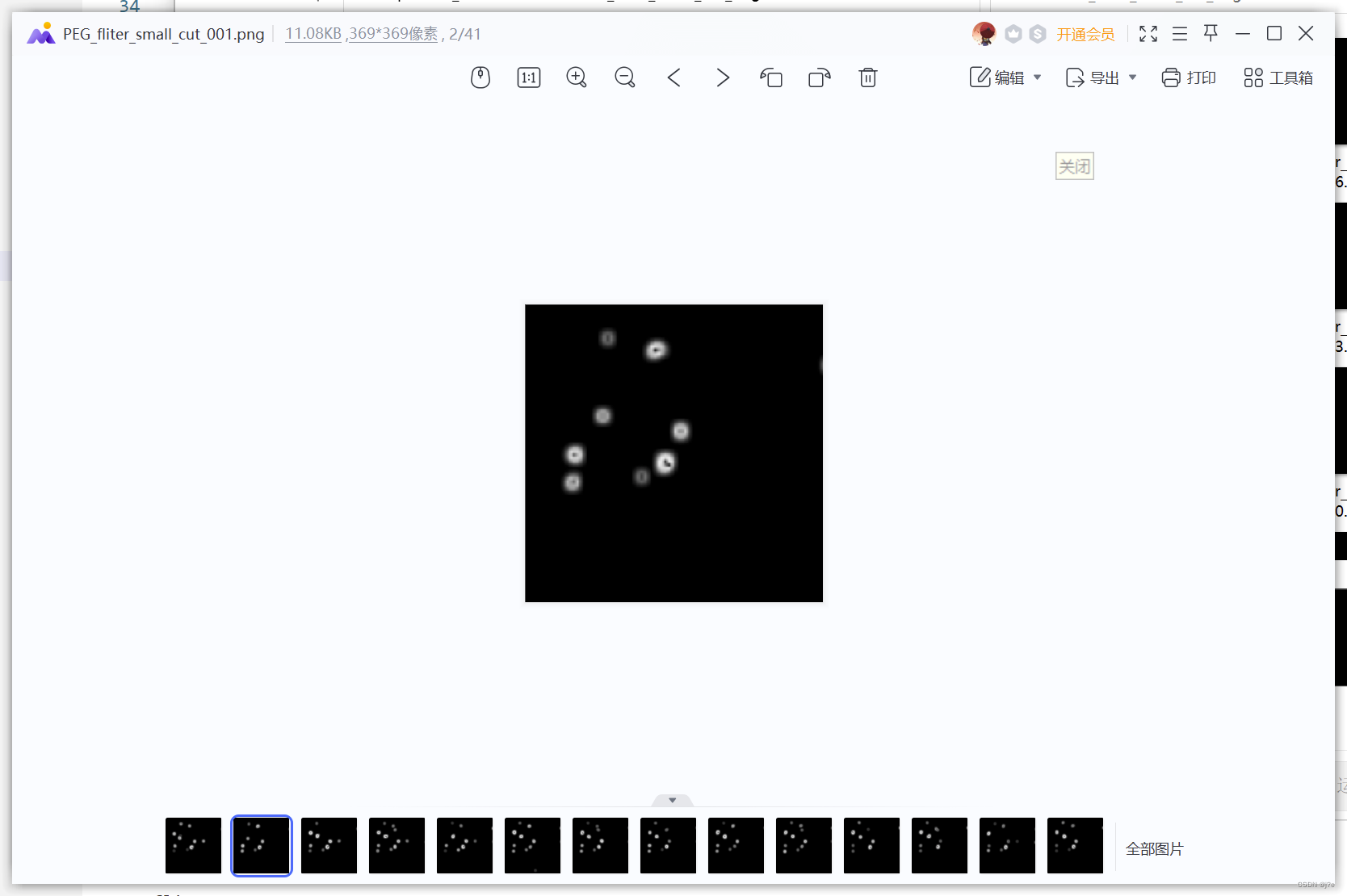The width and height of the screenshot is (1347, 896).
Task: Rotate image counterclockwise
Action: pyautogui.click(x=771, y=77)
